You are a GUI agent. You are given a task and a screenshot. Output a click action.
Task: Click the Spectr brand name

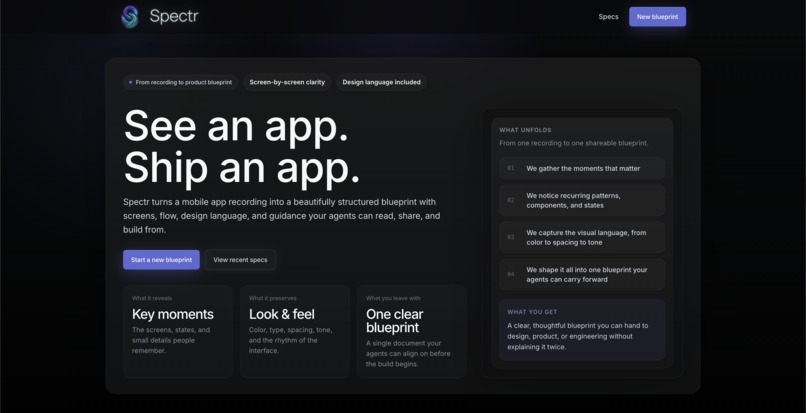click(x=174, y=16)
